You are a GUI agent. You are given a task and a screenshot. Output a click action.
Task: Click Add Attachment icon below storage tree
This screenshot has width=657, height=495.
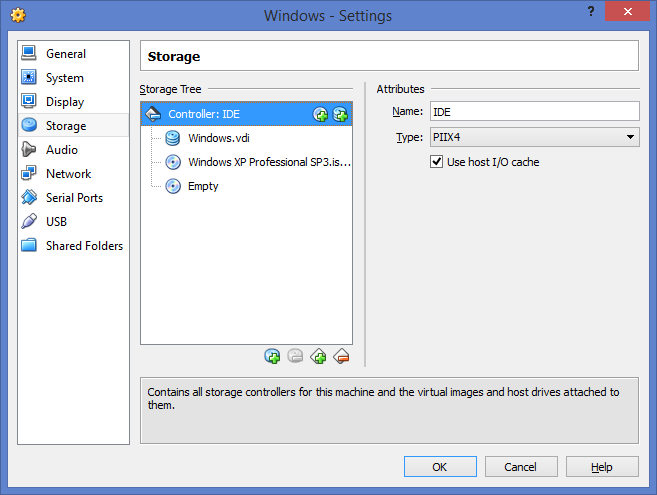pyautogui.click(x=272, y=356)
